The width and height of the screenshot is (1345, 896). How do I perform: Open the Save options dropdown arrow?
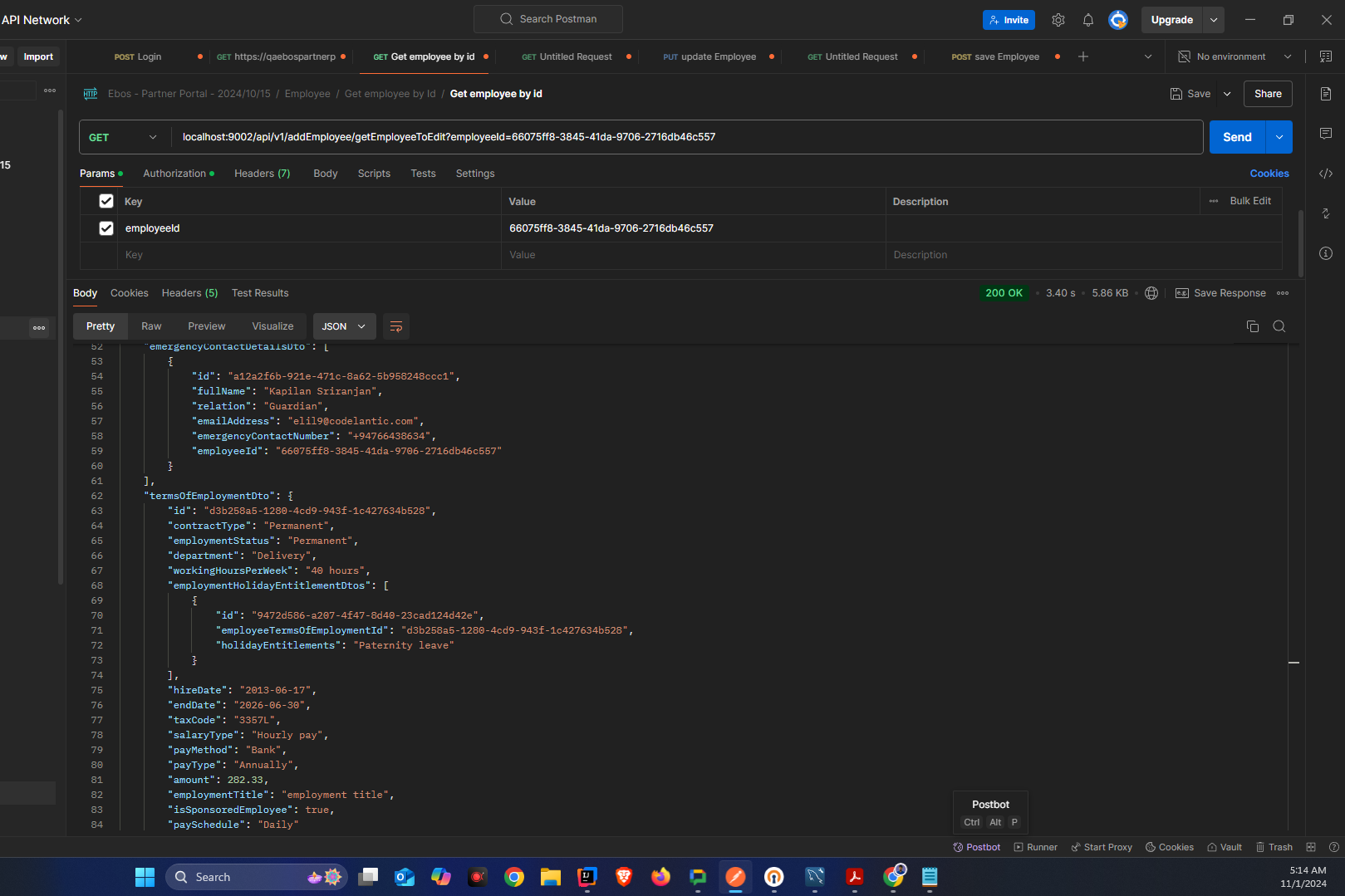(1227, 94)
